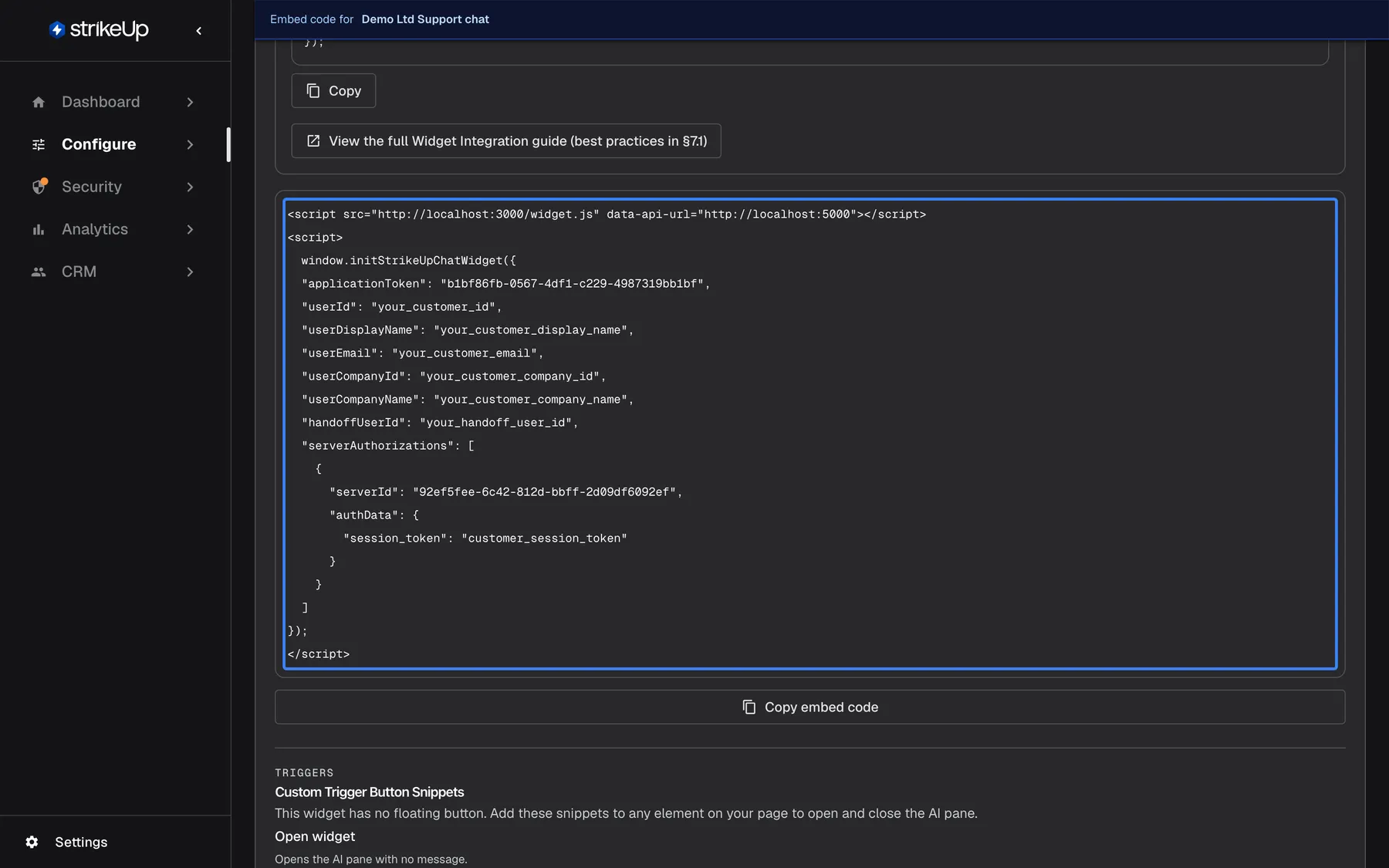Click inside the embed code text area
This screenshot has height=868, width=1389.
click(809, 434)
